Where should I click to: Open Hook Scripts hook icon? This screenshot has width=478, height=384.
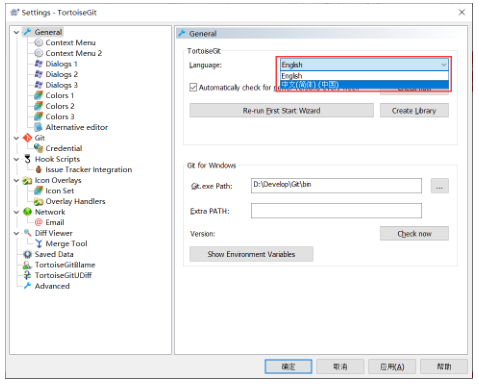click(x=27, y=159)
